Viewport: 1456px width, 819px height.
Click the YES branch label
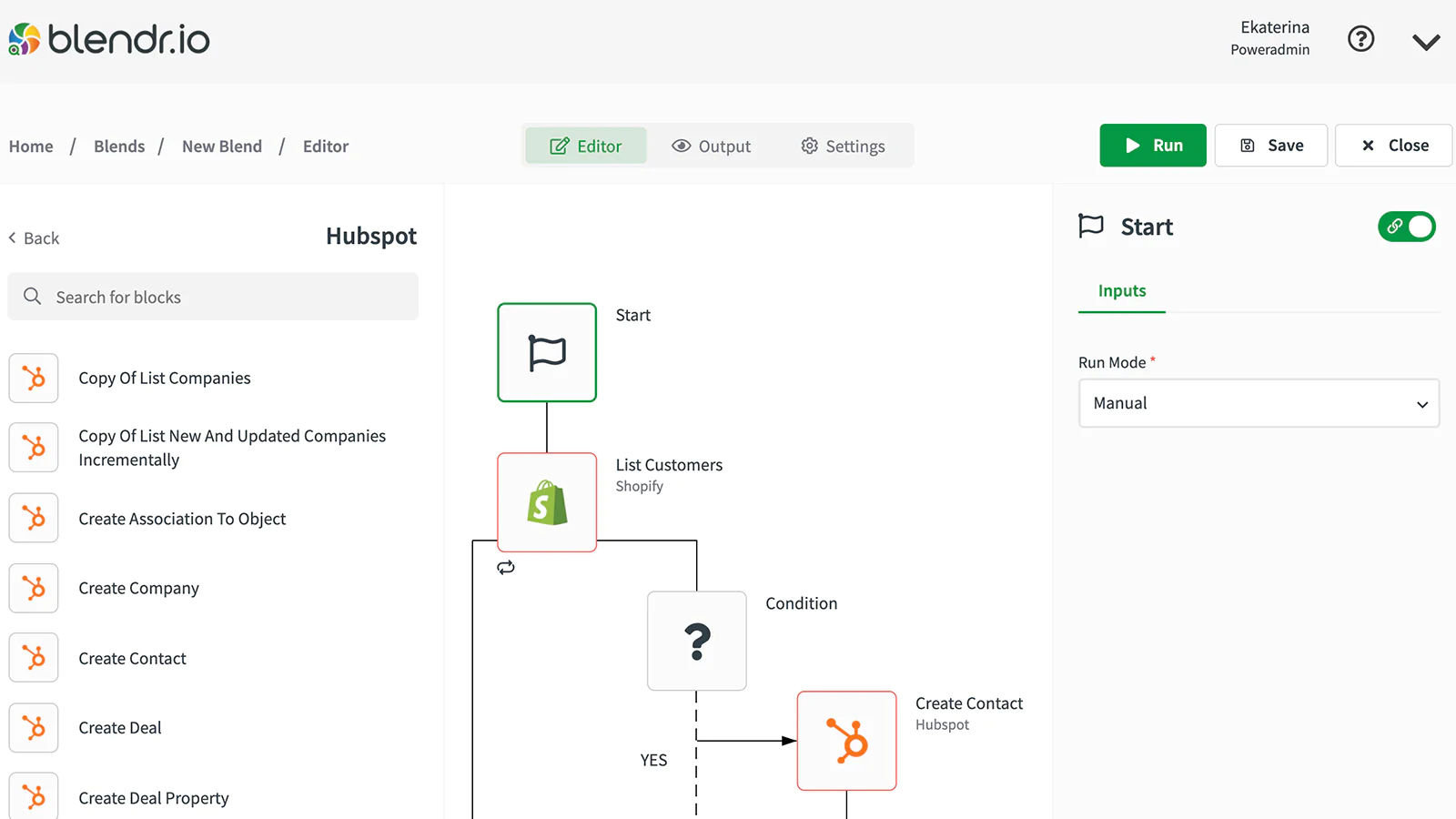(653, 760)
